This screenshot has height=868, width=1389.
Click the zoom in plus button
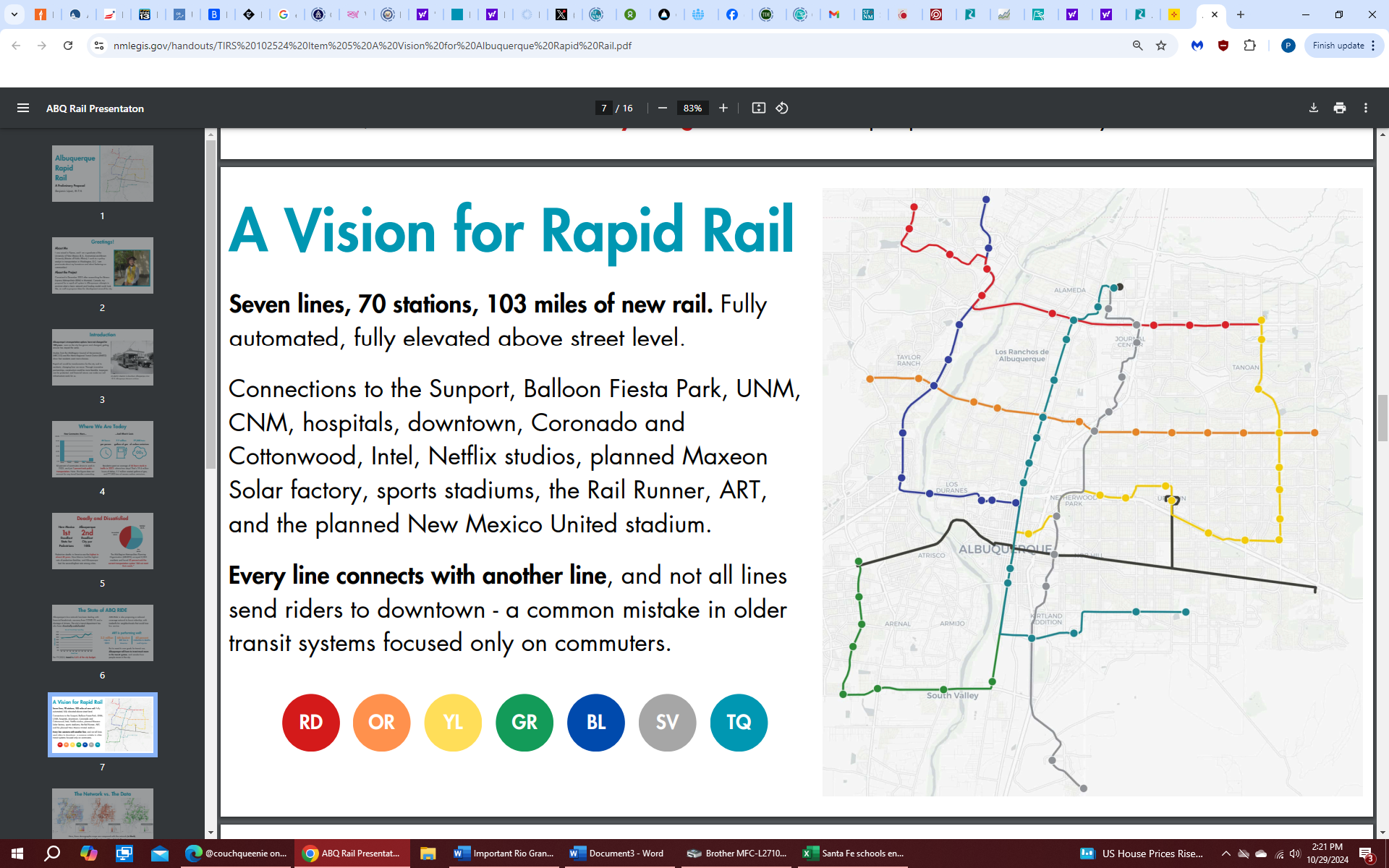723,108
